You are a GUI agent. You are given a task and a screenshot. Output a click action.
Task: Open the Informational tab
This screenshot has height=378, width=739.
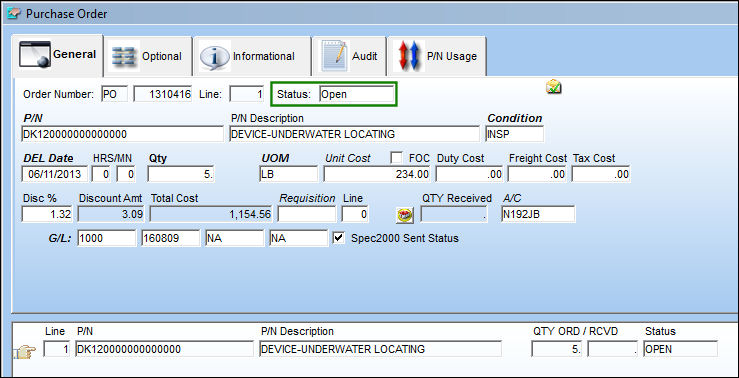tap(252, 56)
